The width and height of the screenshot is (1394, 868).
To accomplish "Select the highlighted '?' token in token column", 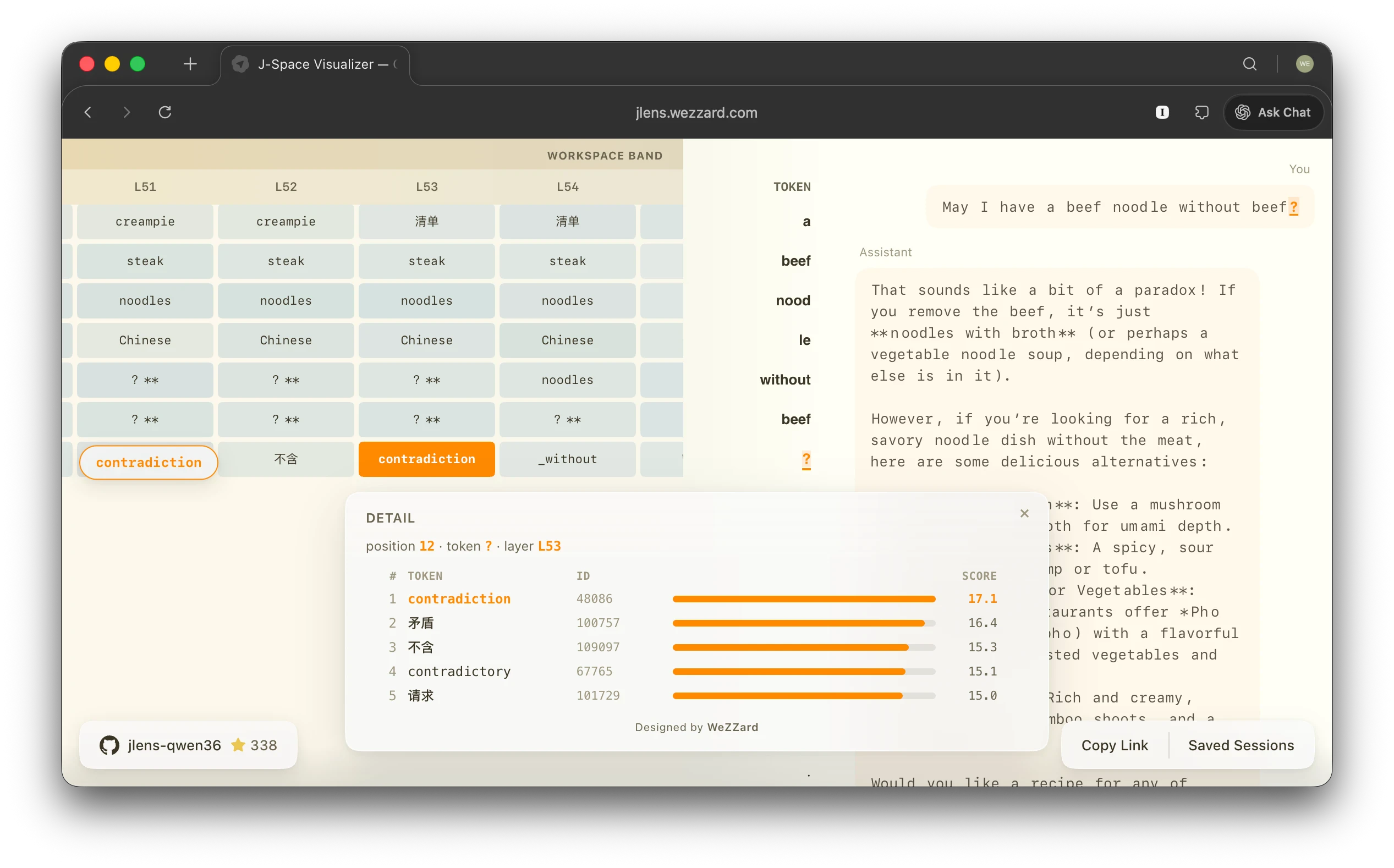I will 806,459.
